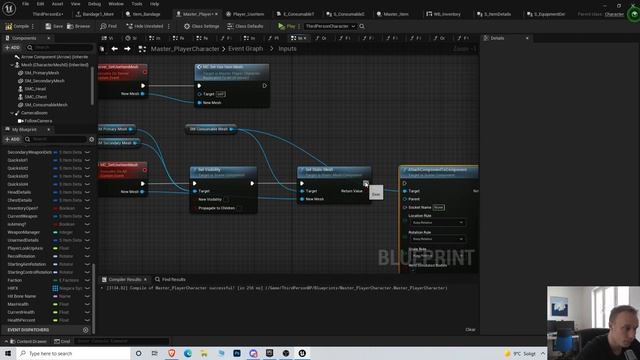Viewport: 640px width, 360px height.
Task: Click the graph overview icon beside breadcrumb
Action: click(142, 49)
